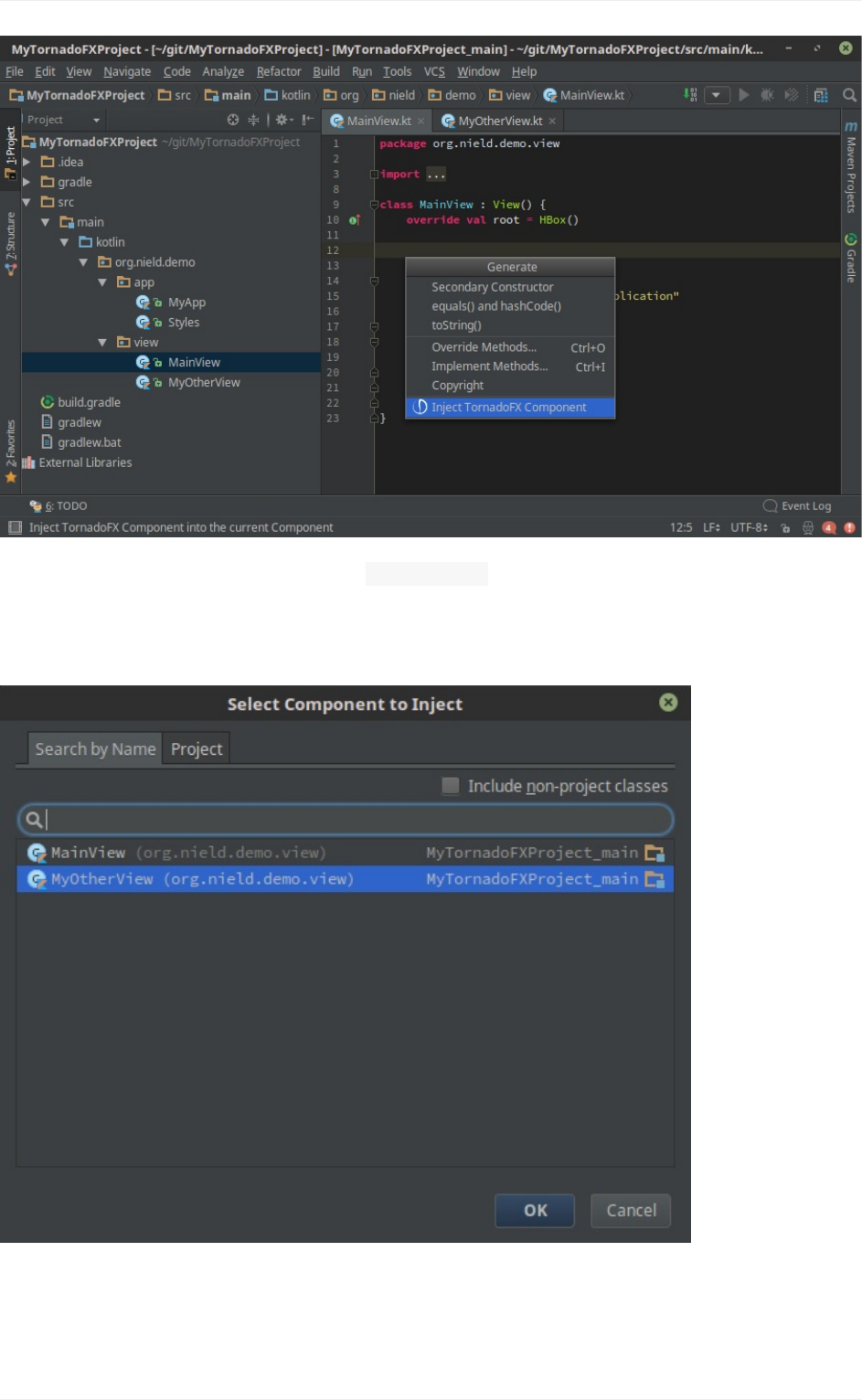Collapse the app package
This screenshot has width=862, height=1400.
click(x=102, y=282)
